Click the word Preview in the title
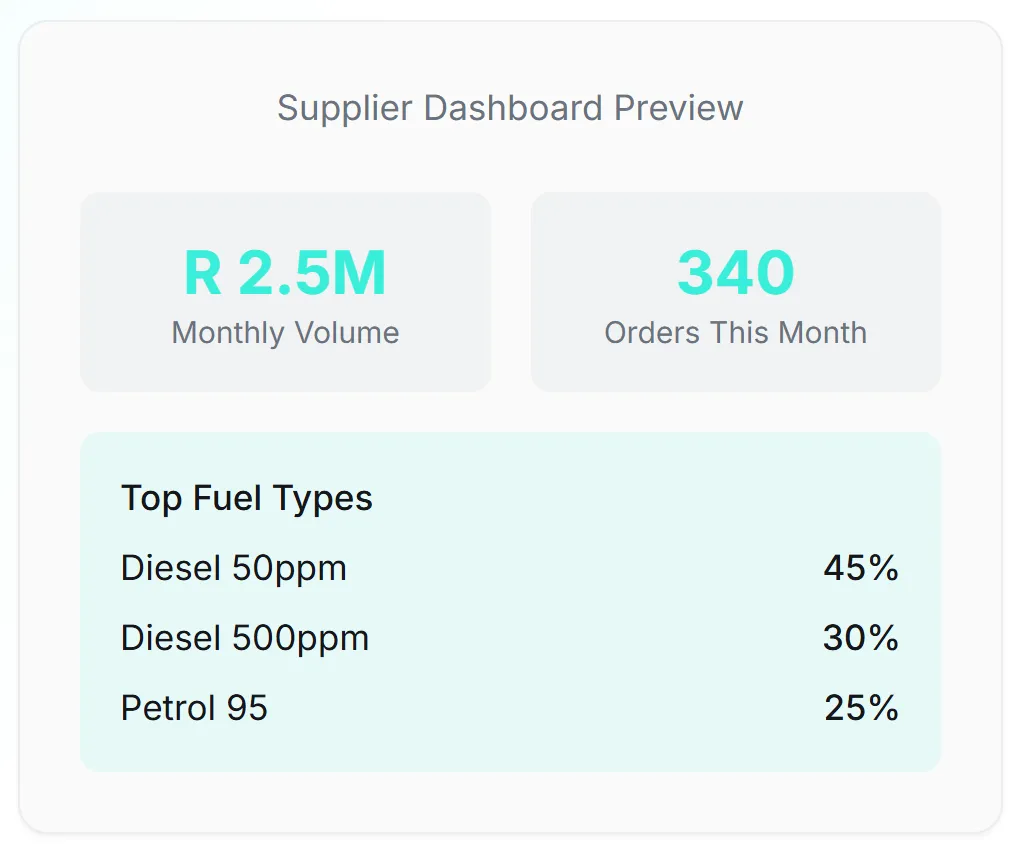Screen dimensions: 1025x865 (678, 108)
